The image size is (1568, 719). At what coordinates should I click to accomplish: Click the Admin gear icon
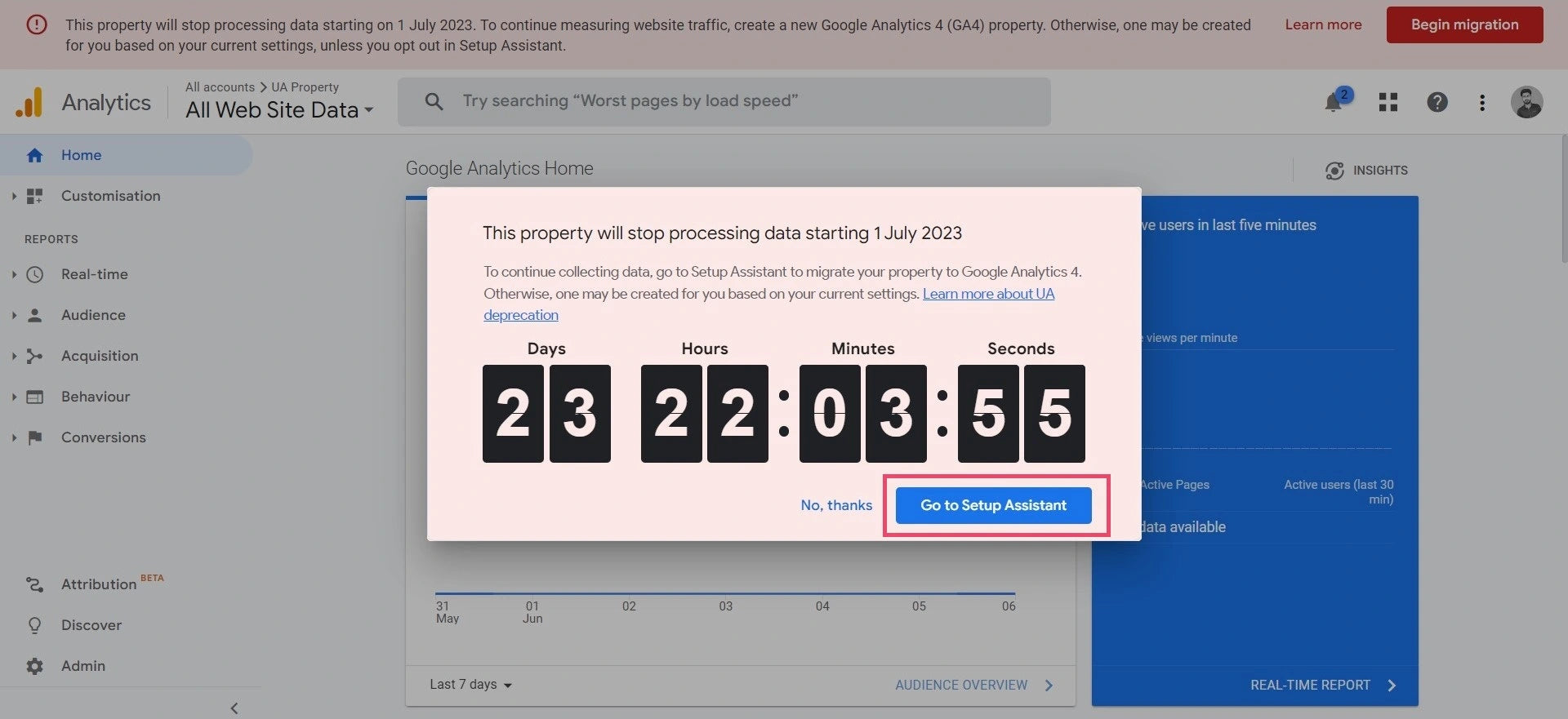click(x=34, y=666)
